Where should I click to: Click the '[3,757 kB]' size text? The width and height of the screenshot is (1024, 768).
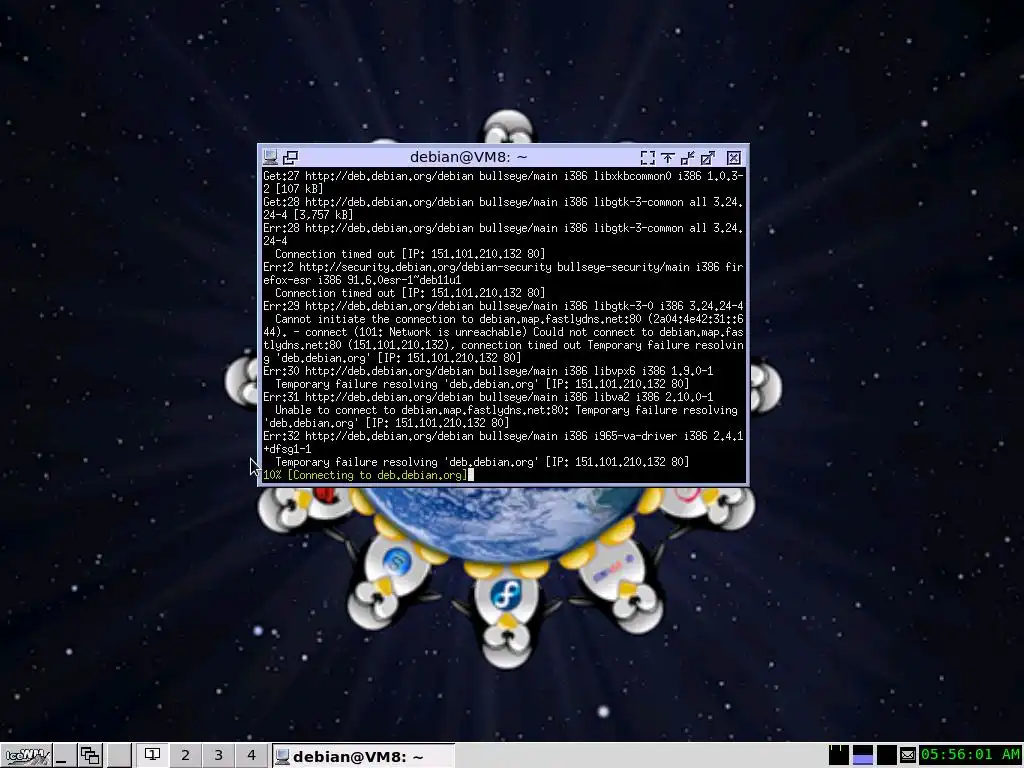point(323,215)
